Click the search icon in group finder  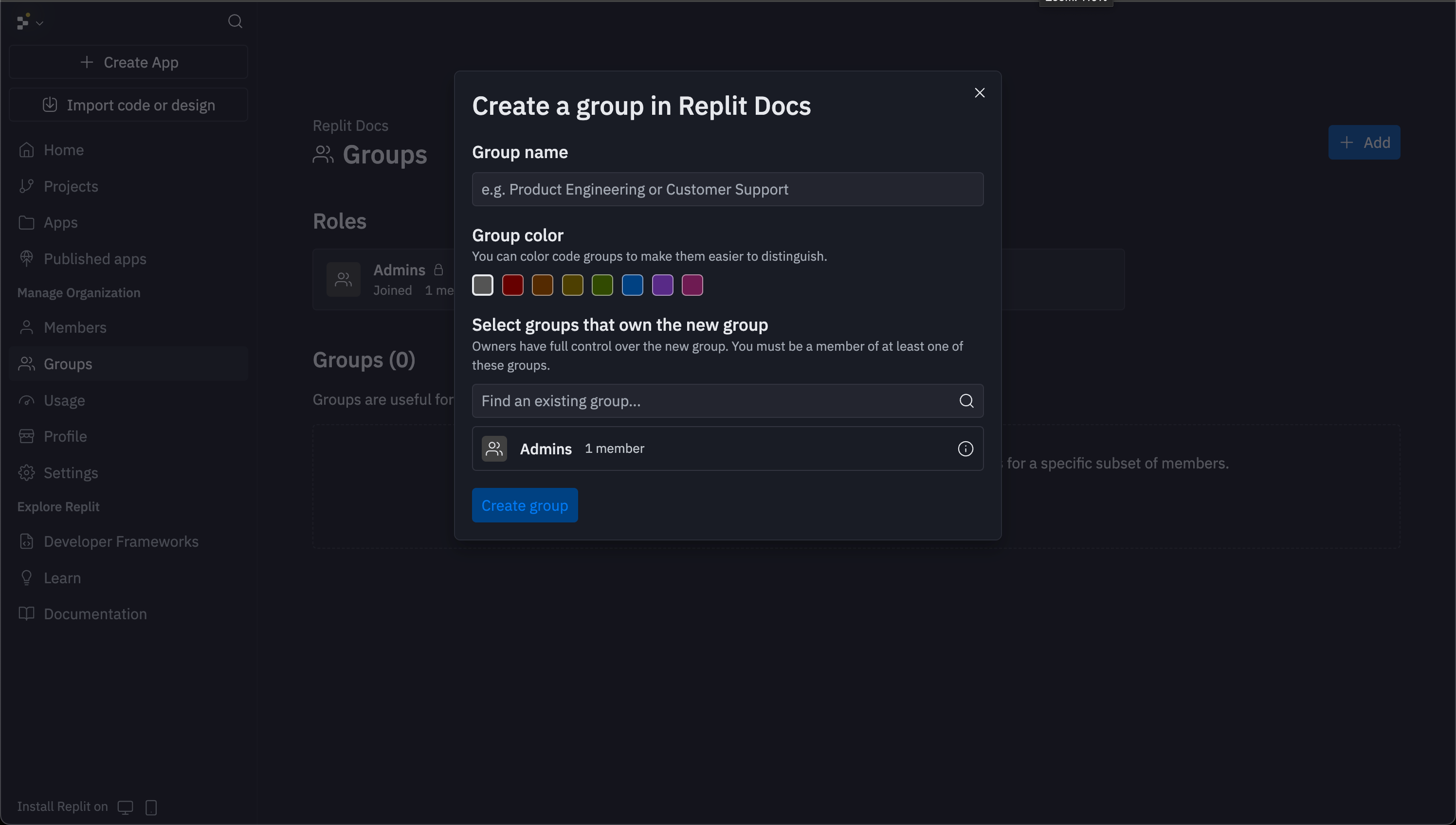pos(966,401)
